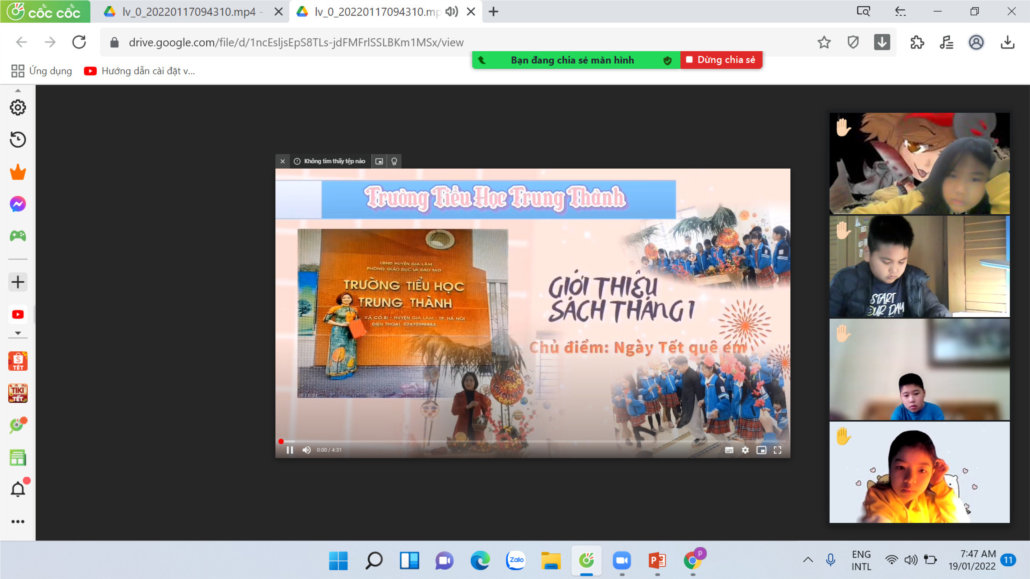Click 'Dừng chia sẻ' stop sharing button
The image size is (1030, 579).
721,60
